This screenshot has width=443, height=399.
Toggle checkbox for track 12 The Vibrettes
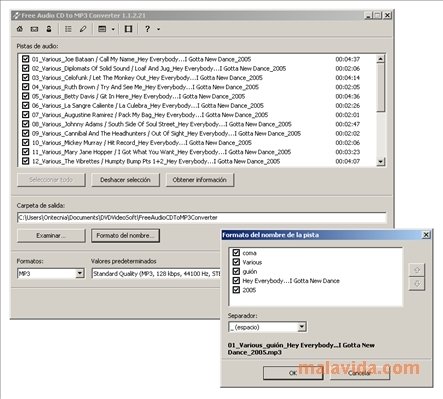point(25,161)
